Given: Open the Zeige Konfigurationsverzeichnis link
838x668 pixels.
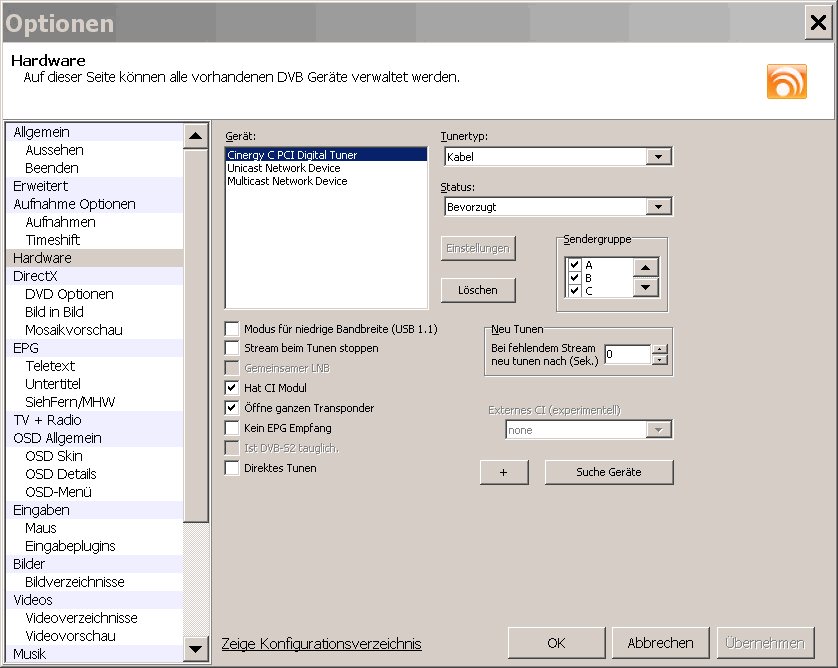Looking at the screenshot, I should click(321, 644).
